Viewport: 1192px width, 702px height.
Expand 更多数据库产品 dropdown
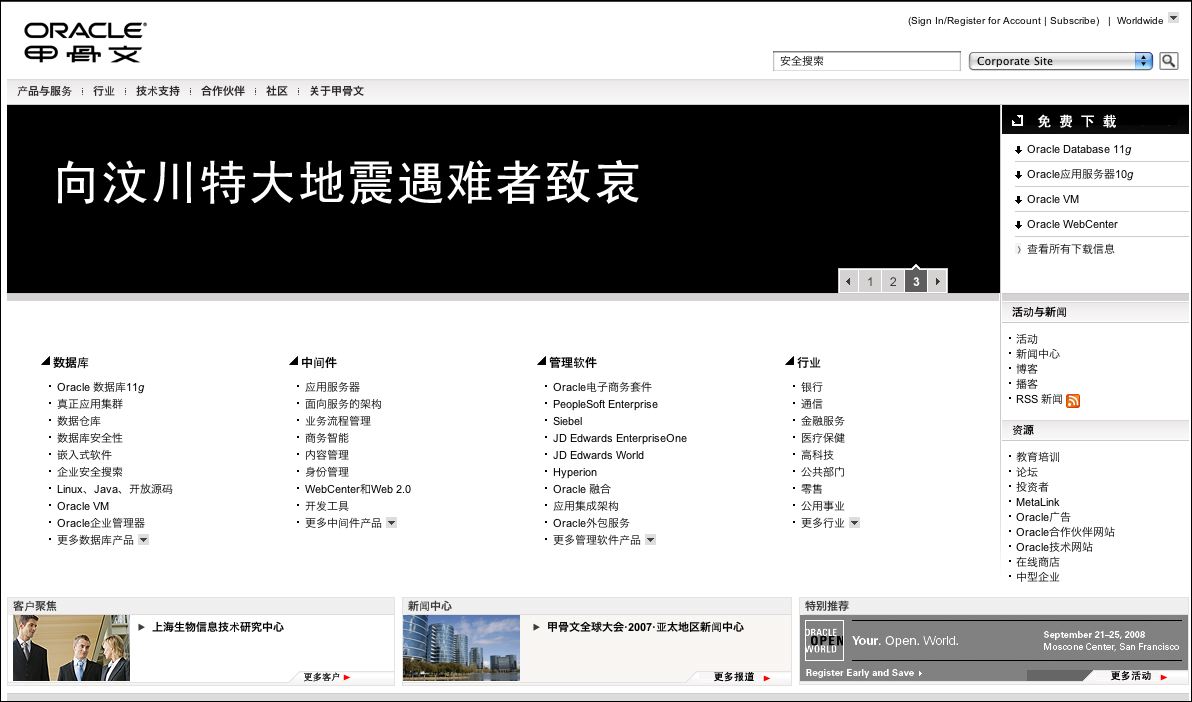144,540
